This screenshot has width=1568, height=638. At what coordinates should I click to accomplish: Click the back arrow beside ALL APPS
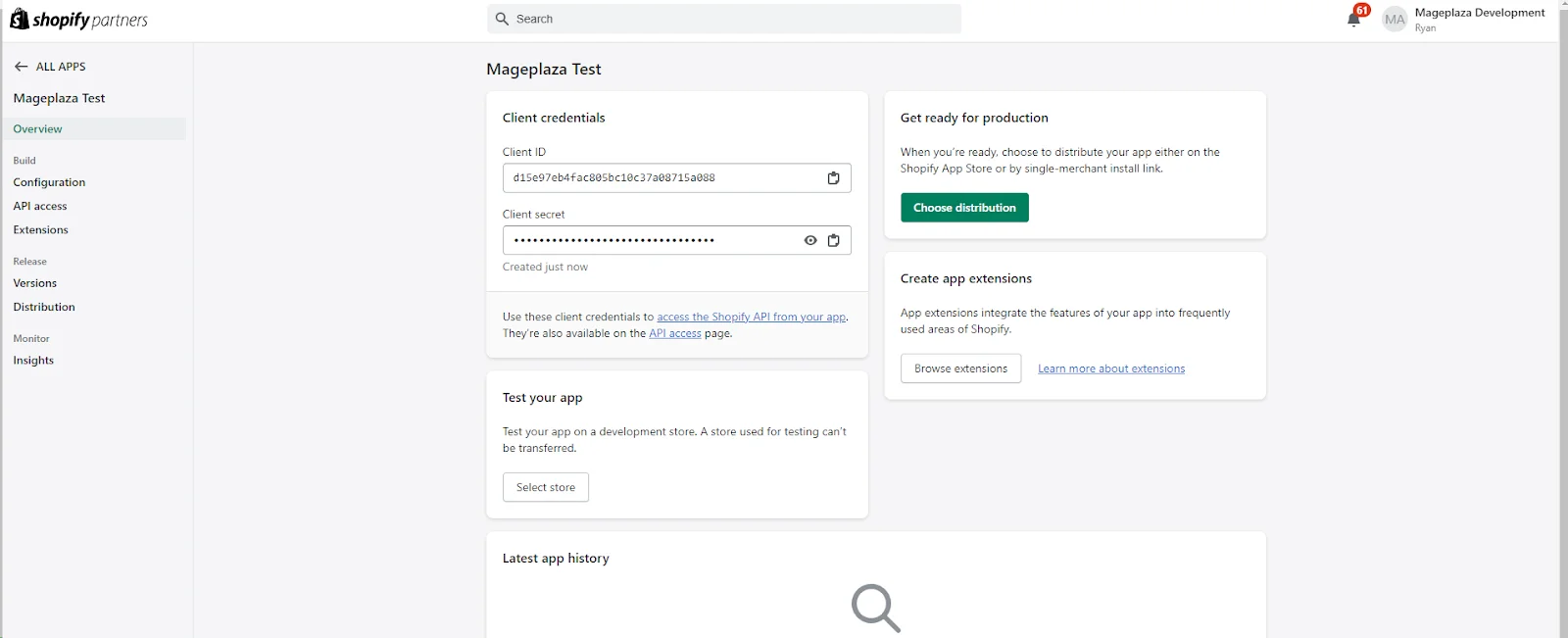click(22, 67)
